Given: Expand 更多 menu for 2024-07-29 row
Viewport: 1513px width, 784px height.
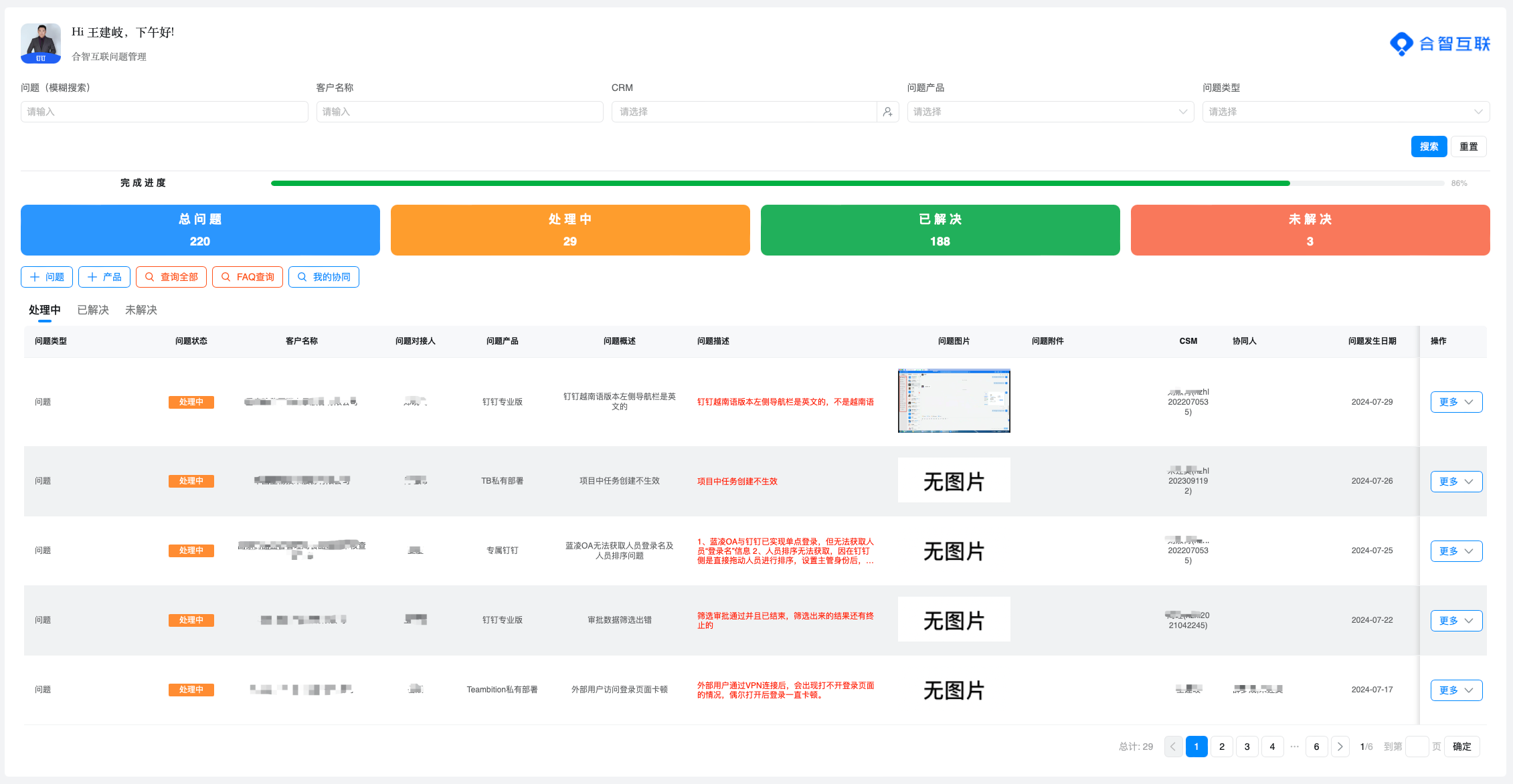Looking at the screenshot, I should tap(1456, 402).
